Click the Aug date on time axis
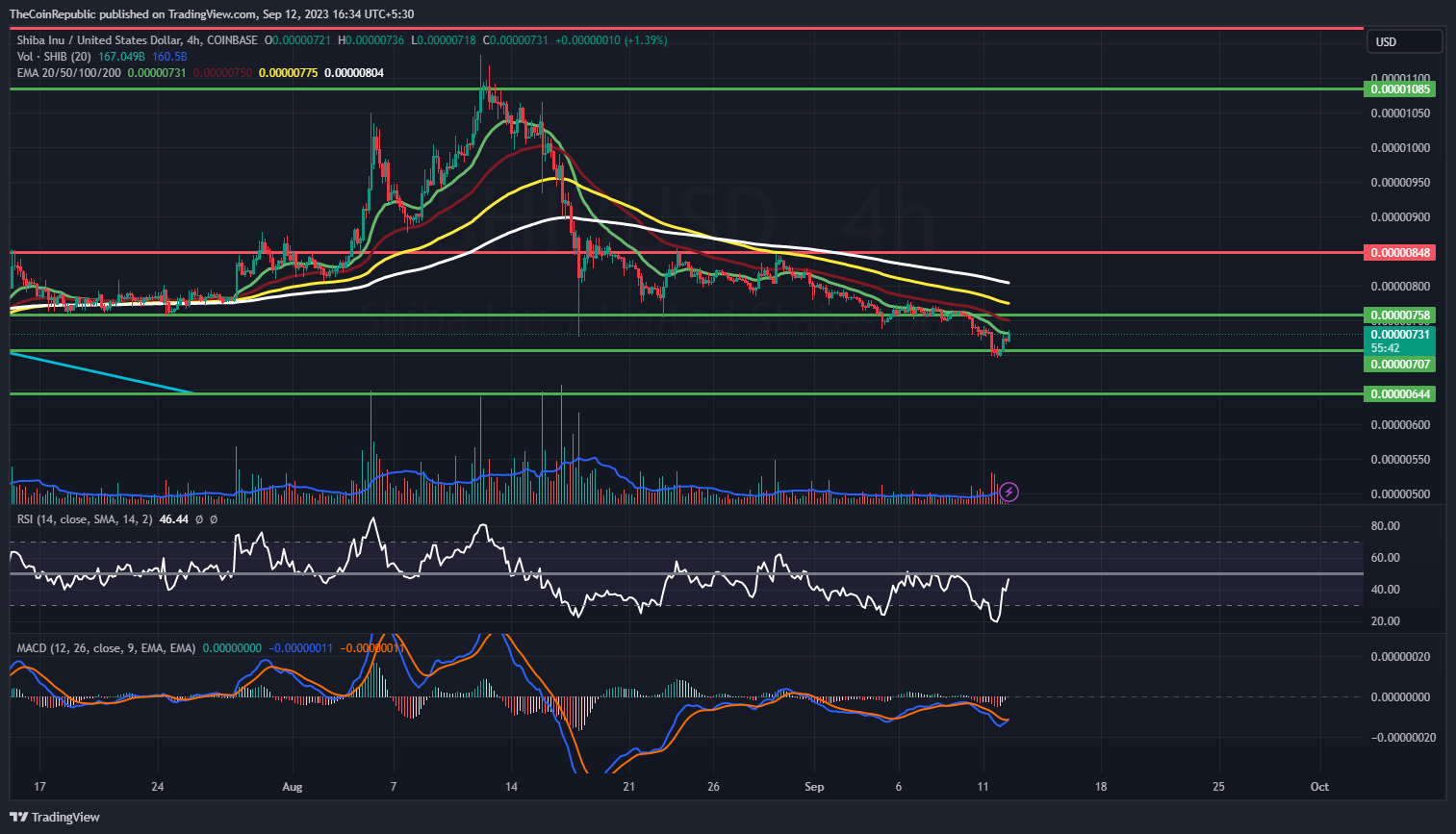Viewport: 1456px width, 834px height. (293, 787)
